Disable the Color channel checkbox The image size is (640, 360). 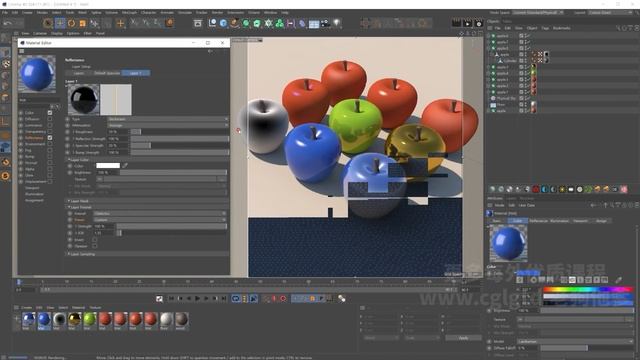point(50,113)
